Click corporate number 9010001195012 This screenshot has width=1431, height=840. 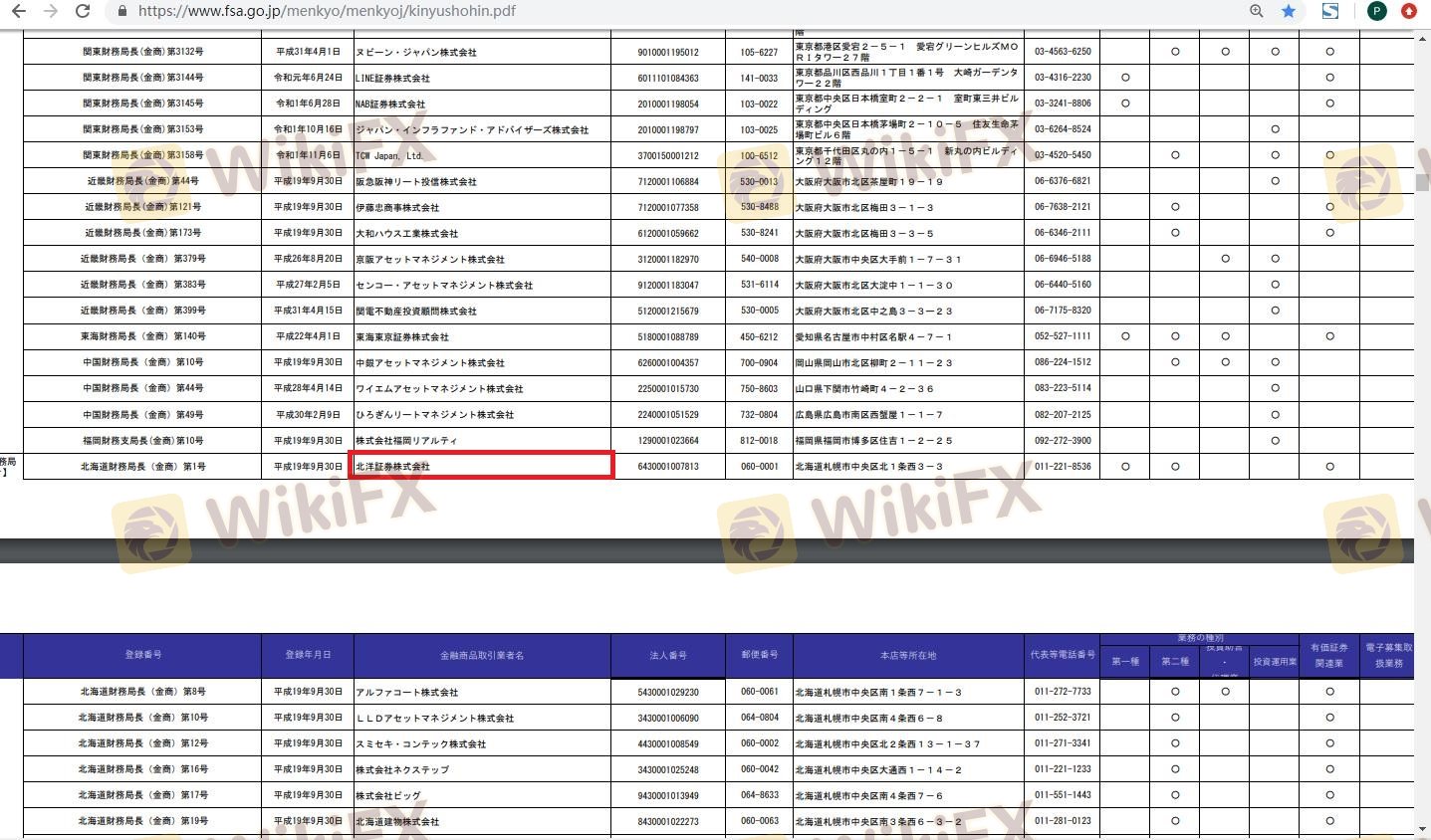[668, 52]
